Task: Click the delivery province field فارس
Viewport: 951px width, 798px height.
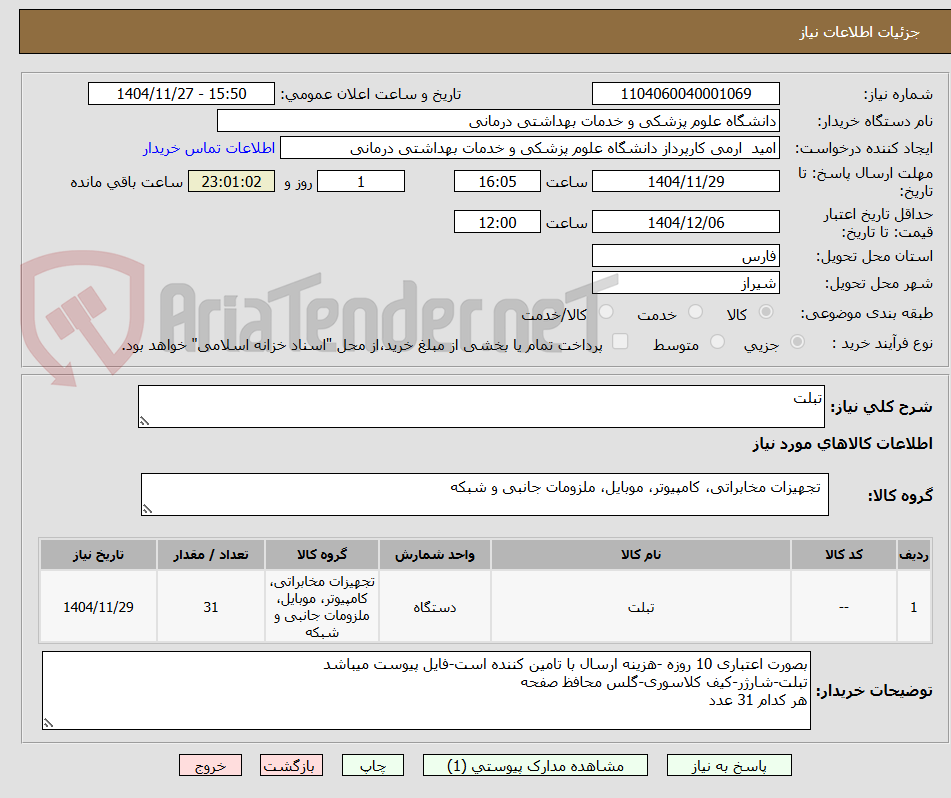Action: tap(685, 256)
